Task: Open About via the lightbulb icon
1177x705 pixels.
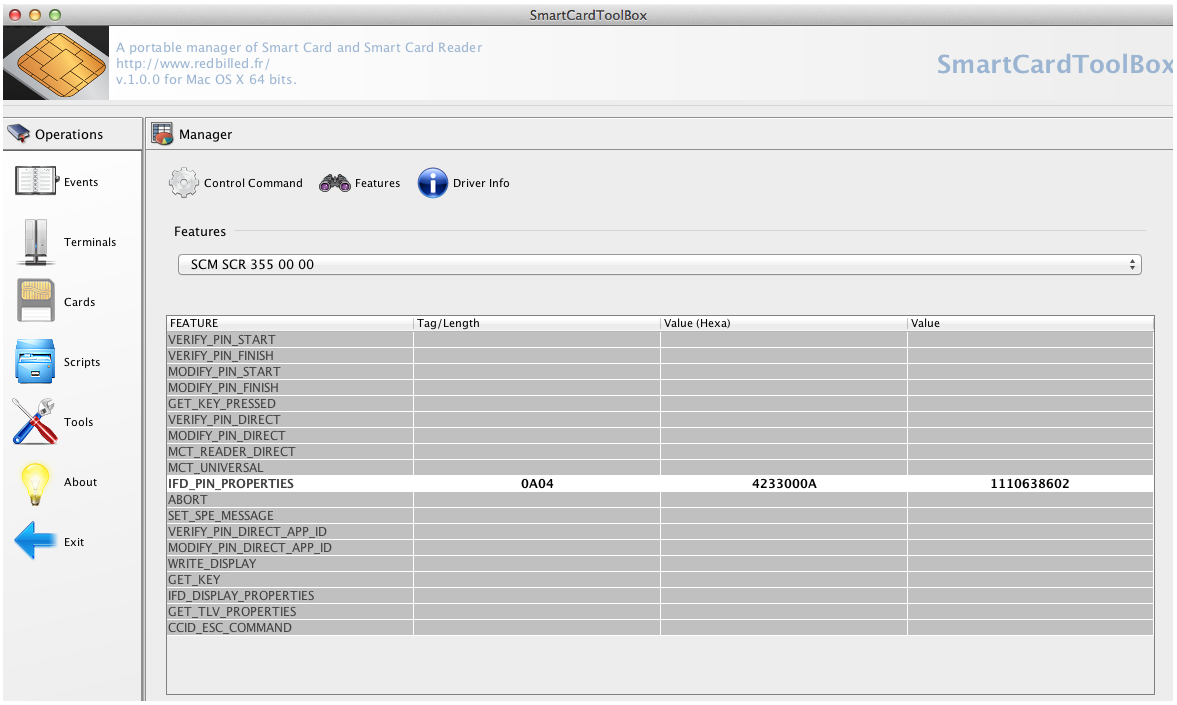Action: (36, 482)
